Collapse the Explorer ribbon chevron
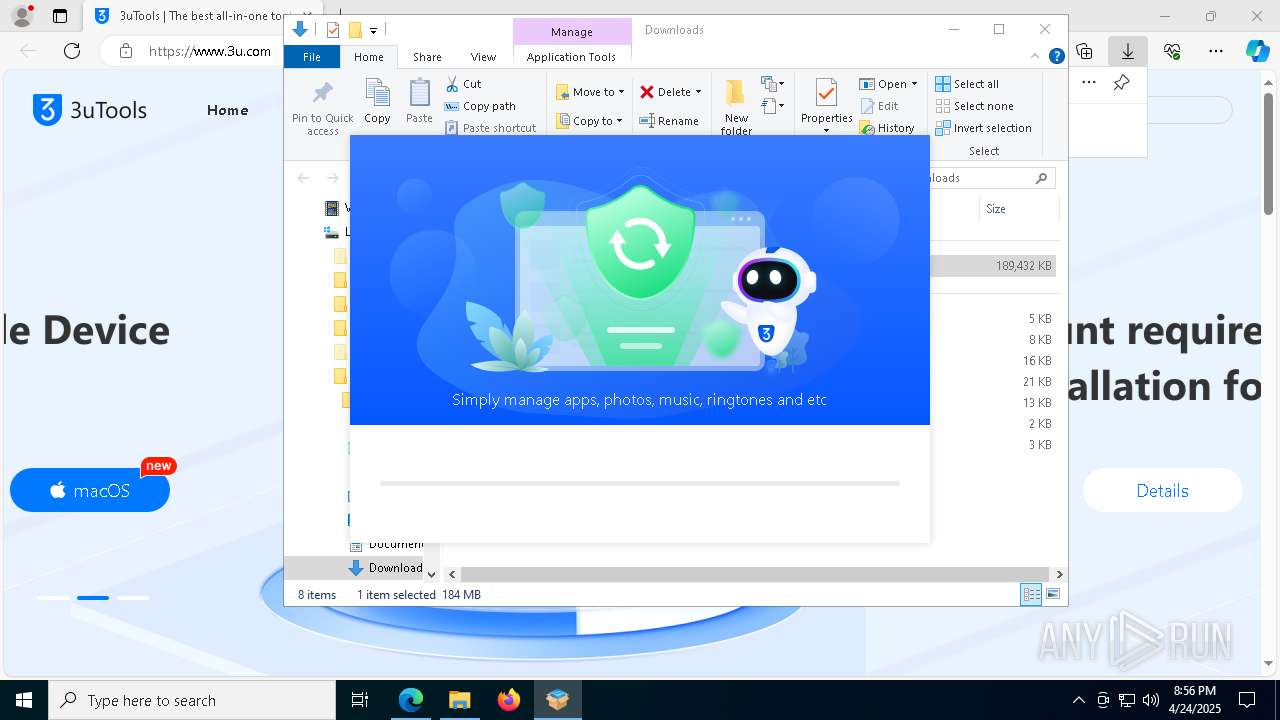This screenshot has height=720, width=1280. click(x=1035, y=57)
